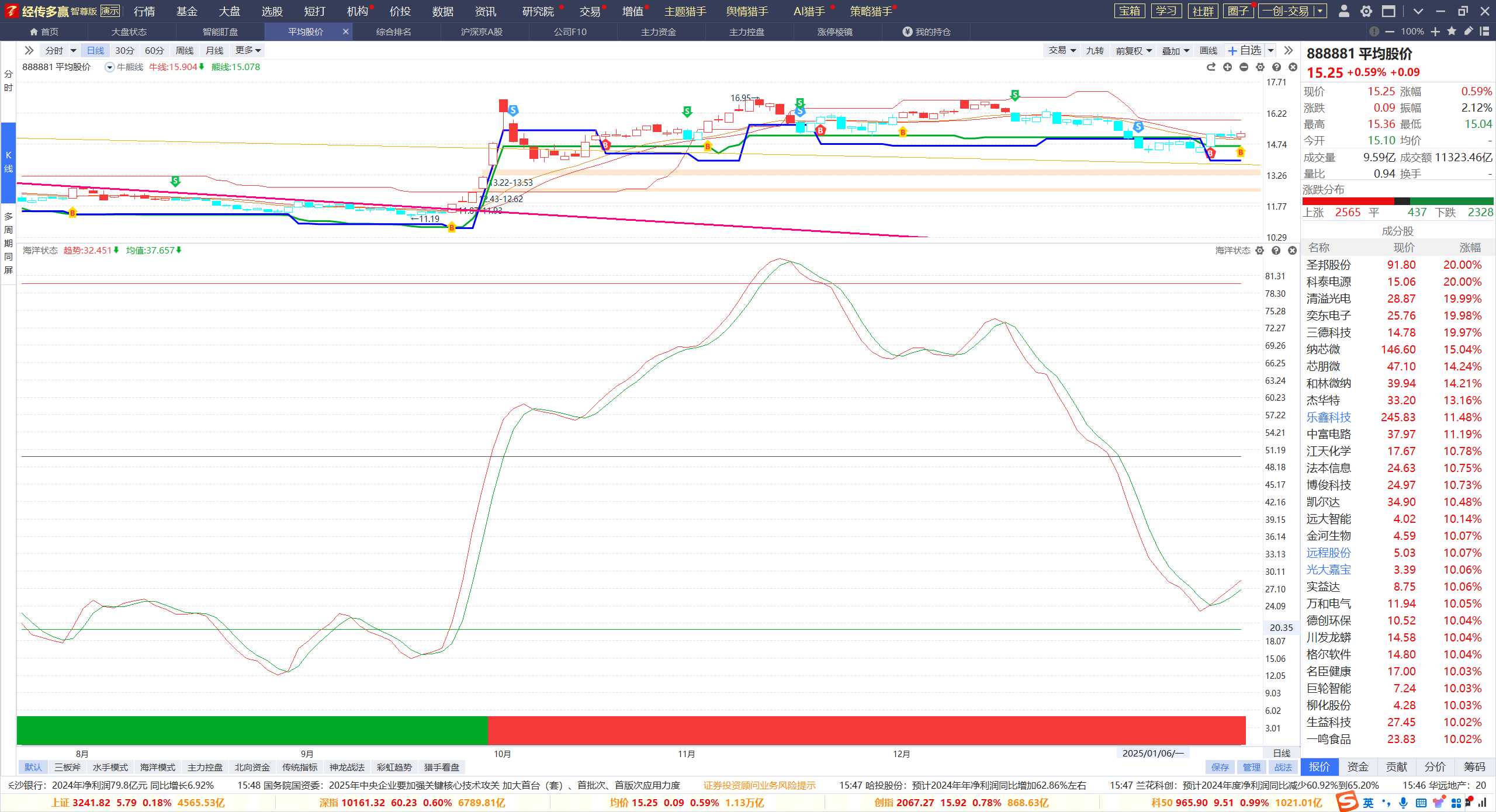The image size is (1496, 812).
Task: Click the redo arrow icon above main chart
Action: coord(1211,67)
